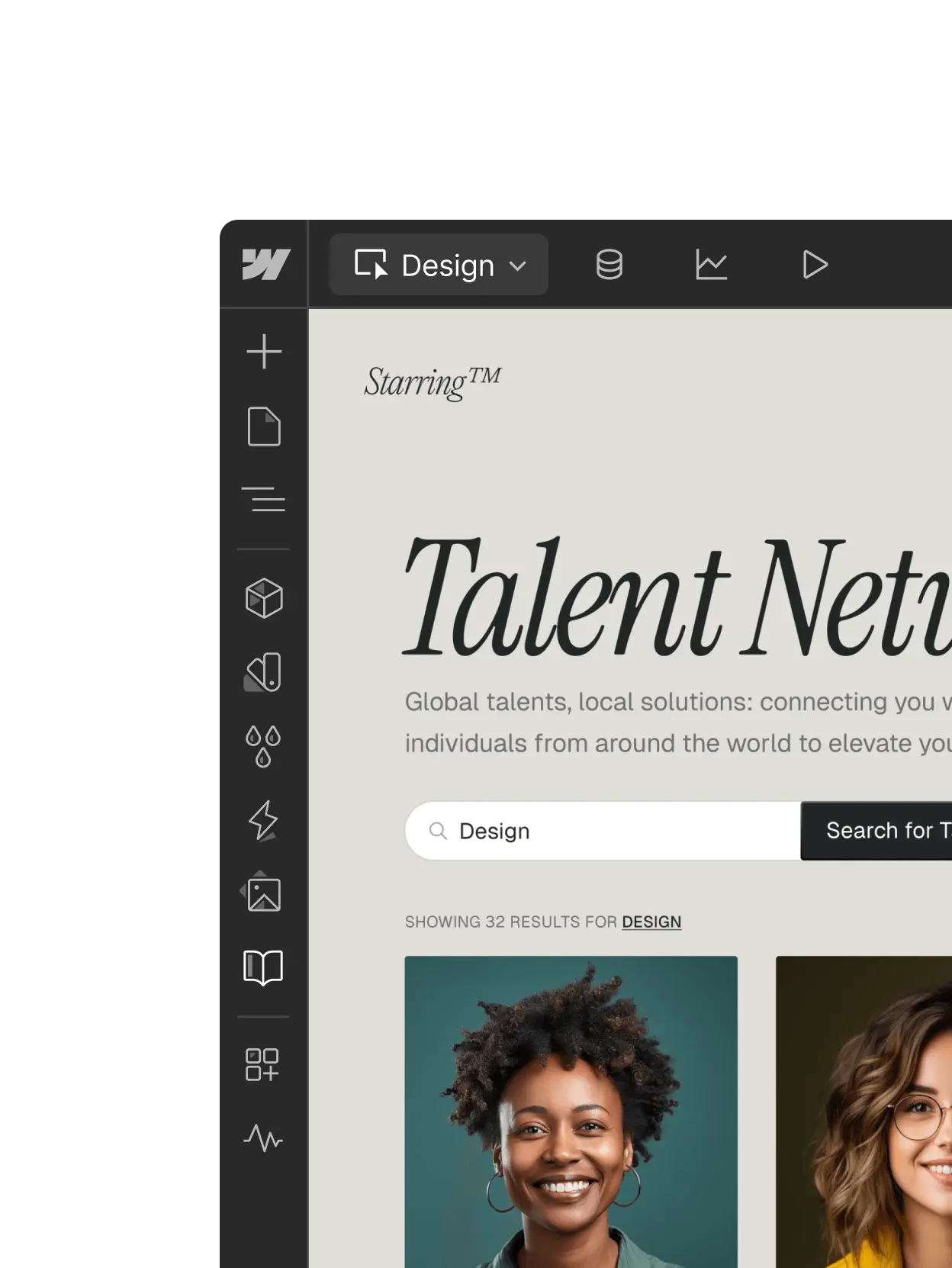952x1268 pixels.
Task: Open the book icon panel
Action: pos(263,967)
